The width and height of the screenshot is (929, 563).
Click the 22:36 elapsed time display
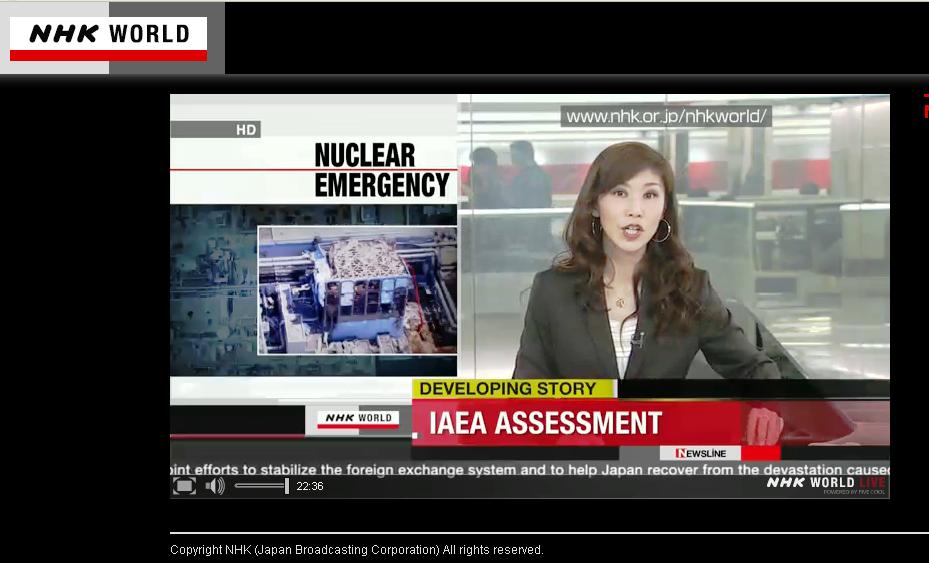pos(310,486)
